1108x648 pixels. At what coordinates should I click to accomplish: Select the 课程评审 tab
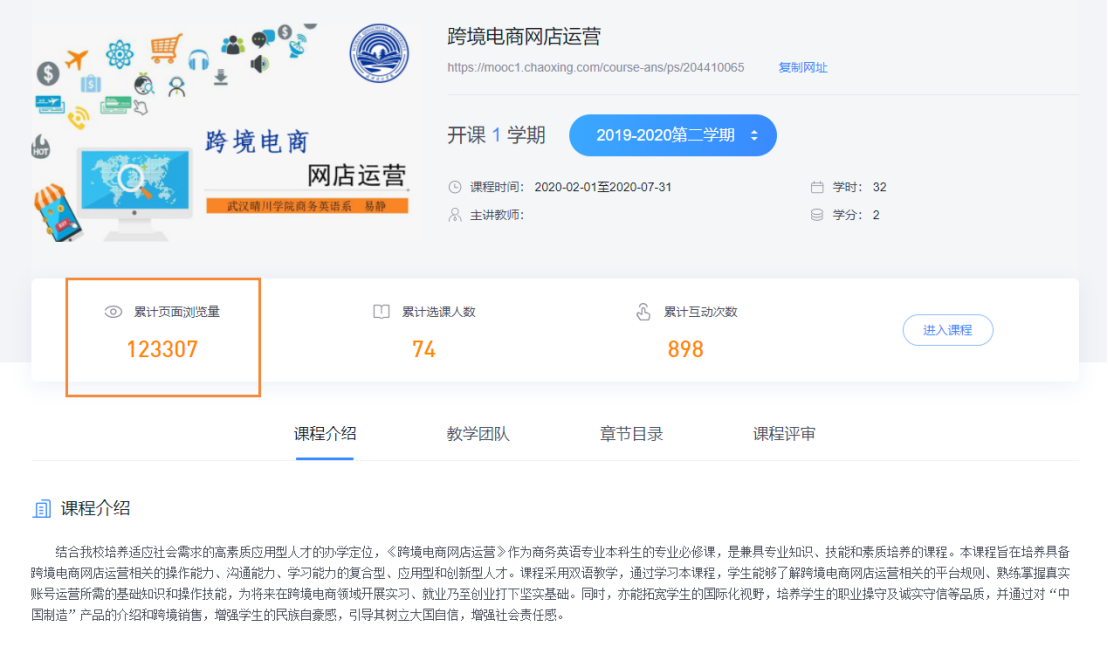click(x=784, y=434)
